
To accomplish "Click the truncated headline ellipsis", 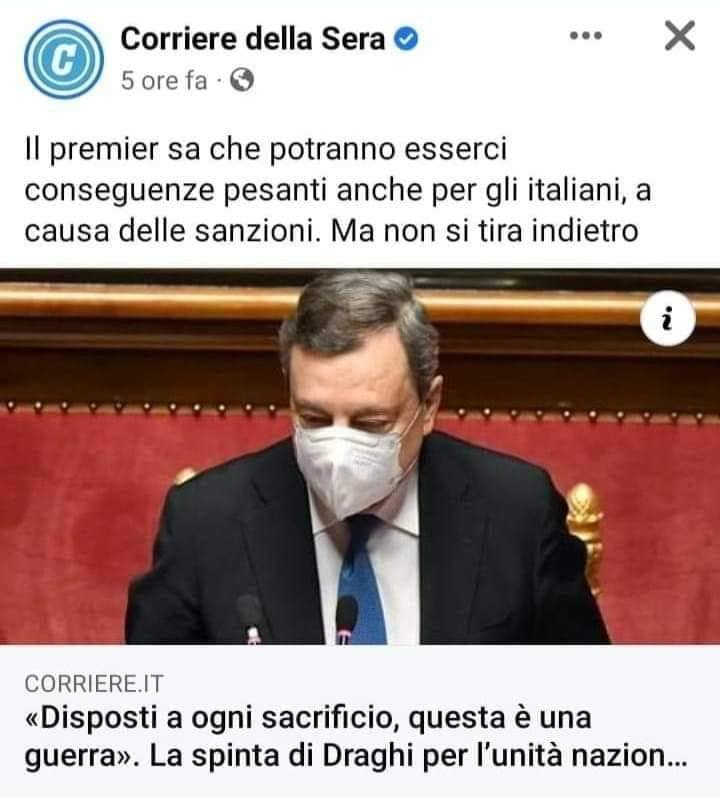I will click(677, 762).
